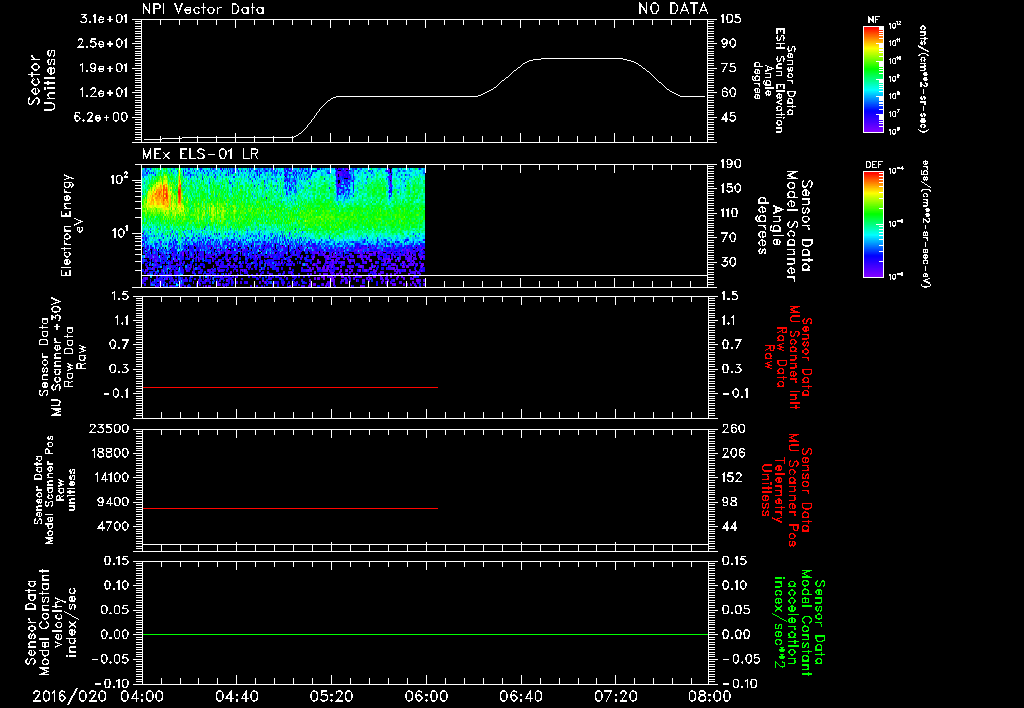The width and height of the screenshot is (1024, 708).
Task: Click the '07:20' time tick label
Action: click(x=616, y=696)
